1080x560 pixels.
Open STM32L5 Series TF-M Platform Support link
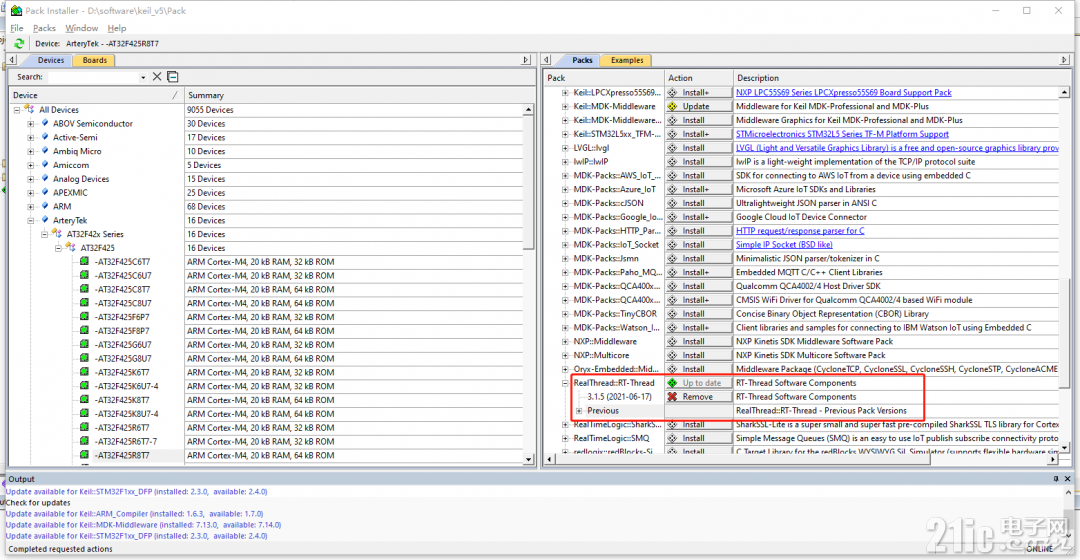tap(842, 134)
